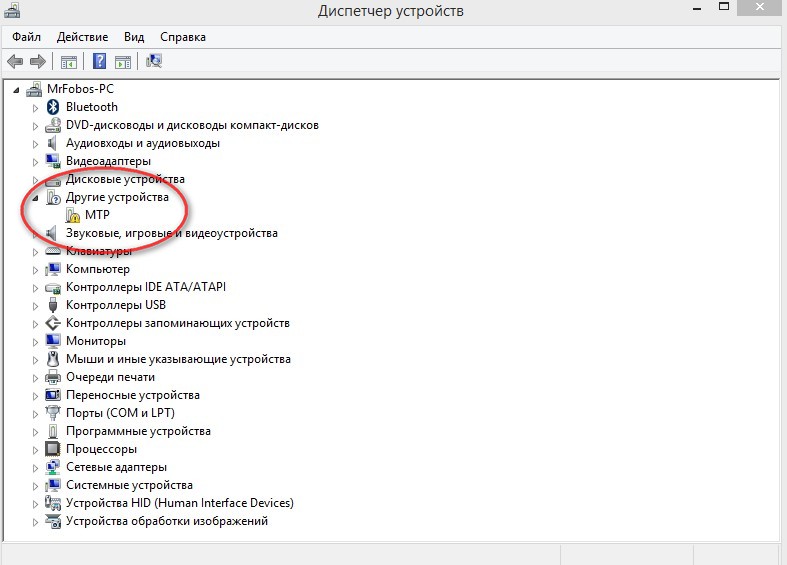
Task: Select Программные устройства in the tree
Action: coord(138,431)
